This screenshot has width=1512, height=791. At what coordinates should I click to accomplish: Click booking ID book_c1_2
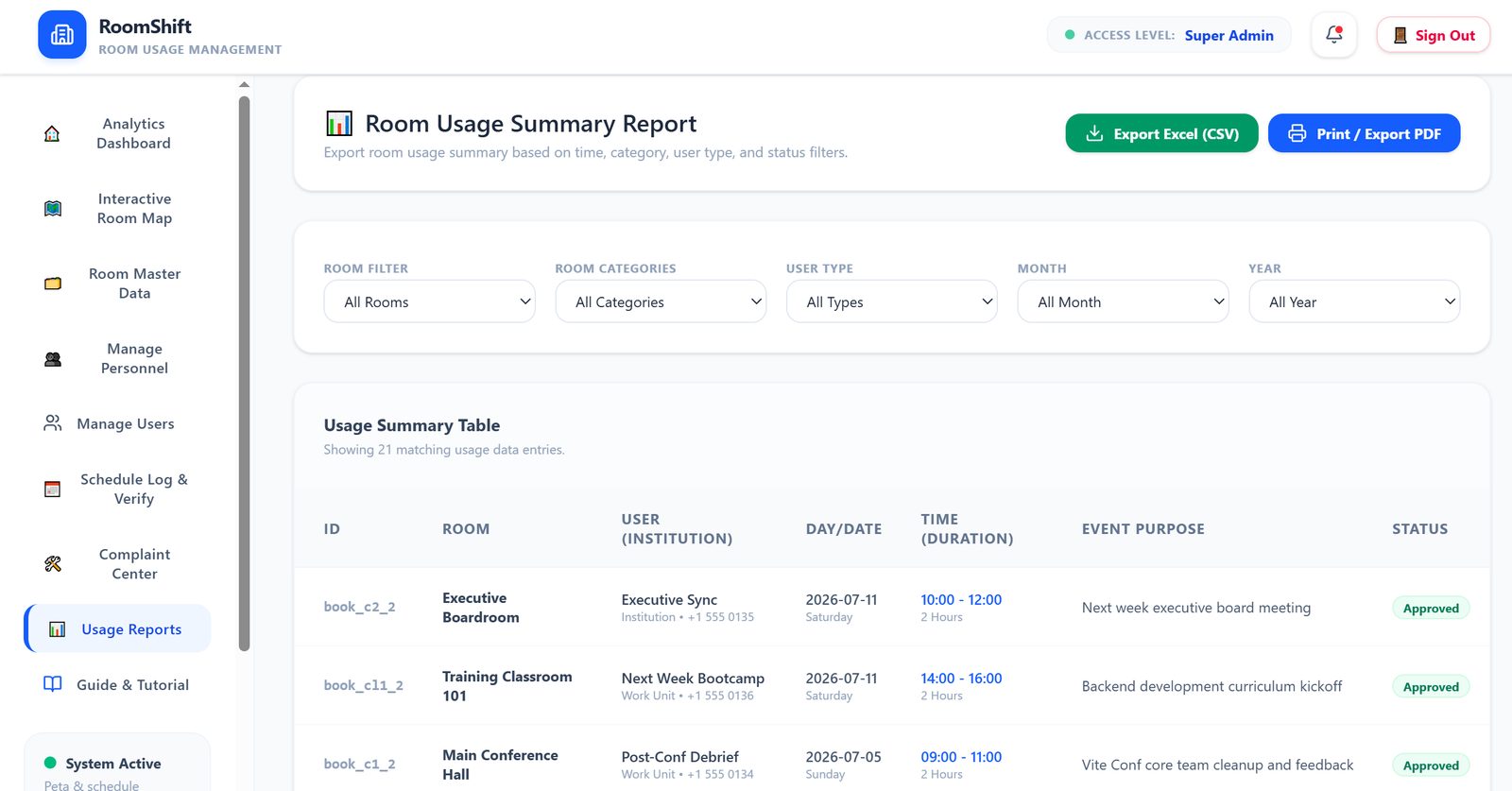pyautogui.click(x=359, y=764)
